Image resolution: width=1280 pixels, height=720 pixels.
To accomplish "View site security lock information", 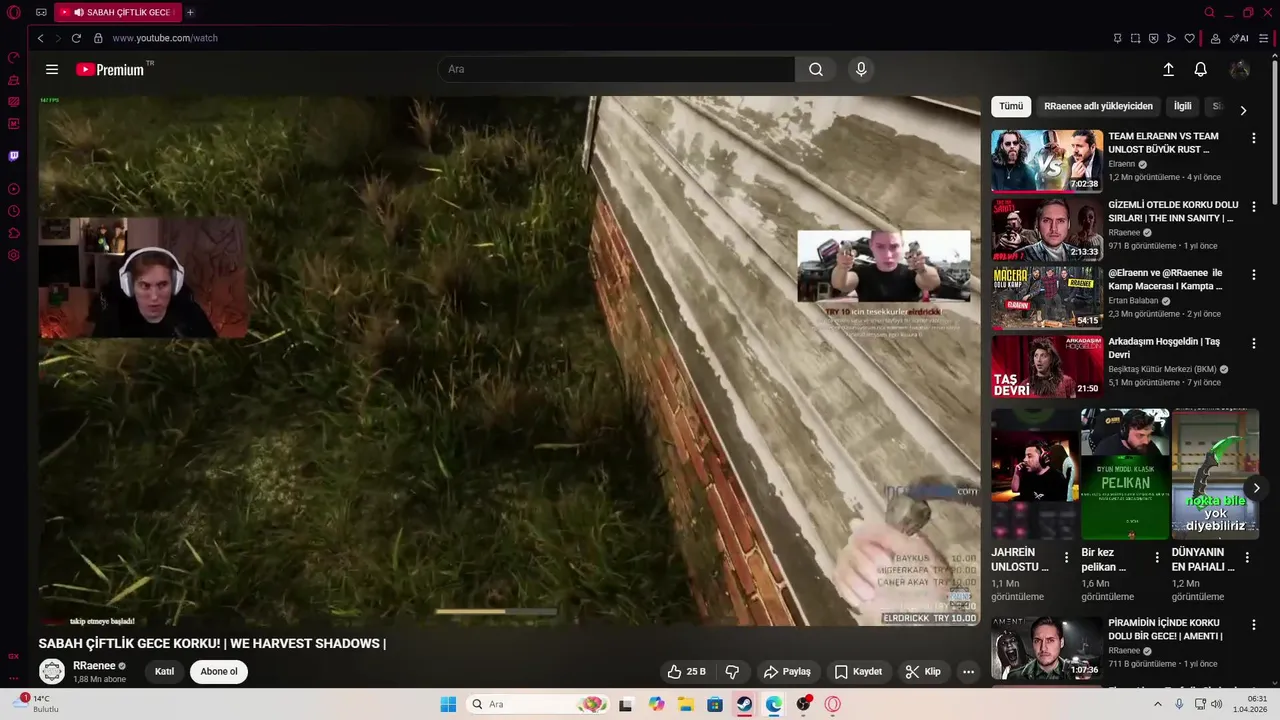I will point(98,38).
